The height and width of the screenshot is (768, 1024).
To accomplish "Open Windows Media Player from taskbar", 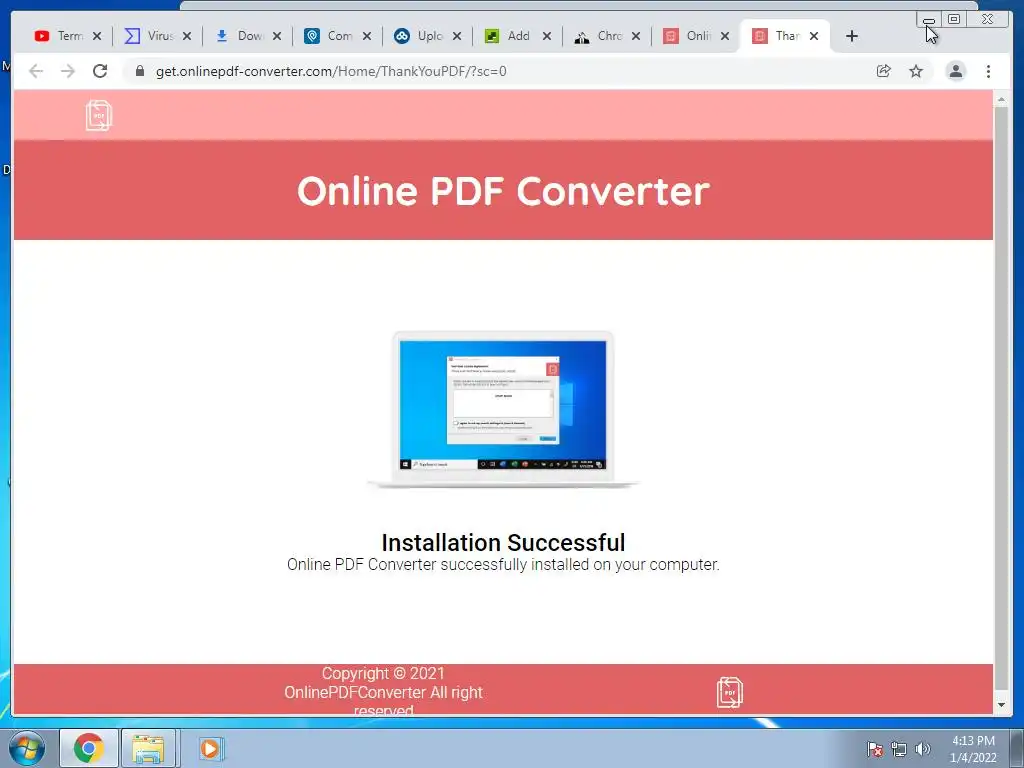I will (210, 748).
